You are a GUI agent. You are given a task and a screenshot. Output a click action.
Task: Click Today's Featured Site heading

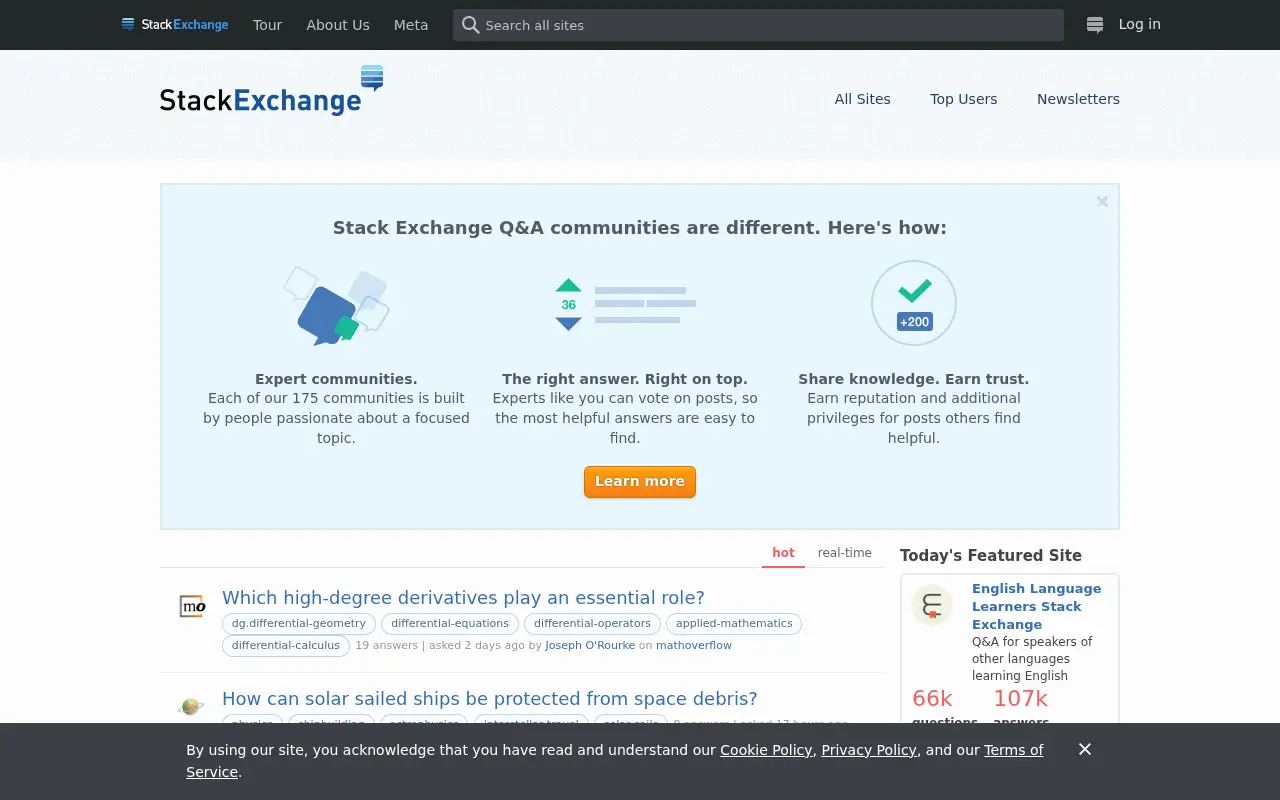pyautogui.click(x=991, y=556)
